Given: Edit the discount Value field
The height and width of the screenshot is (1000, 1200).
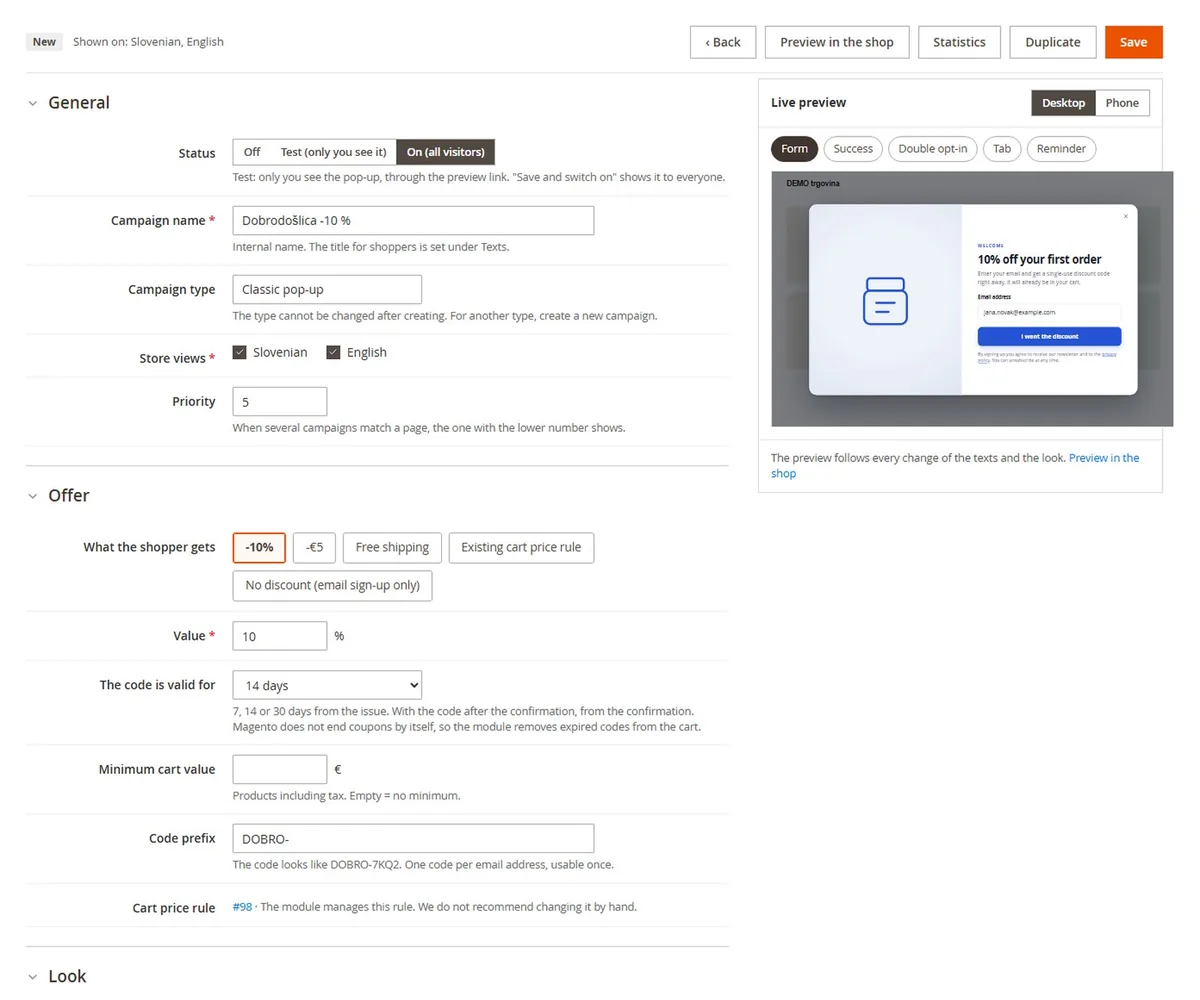Looking at the screenshot, I should (x=280, y=636).
